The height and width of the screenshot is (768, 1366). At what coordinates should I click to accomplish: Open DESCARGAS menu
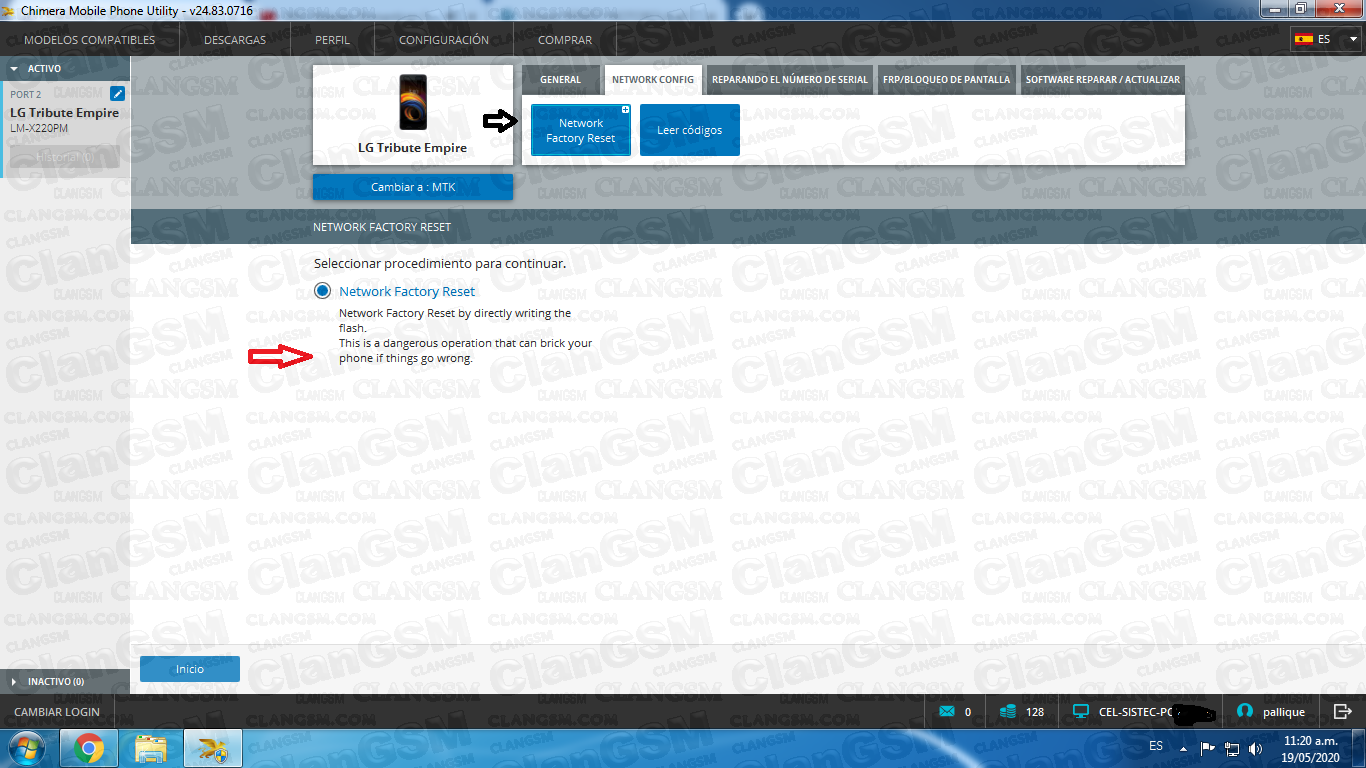coord(235,40)
